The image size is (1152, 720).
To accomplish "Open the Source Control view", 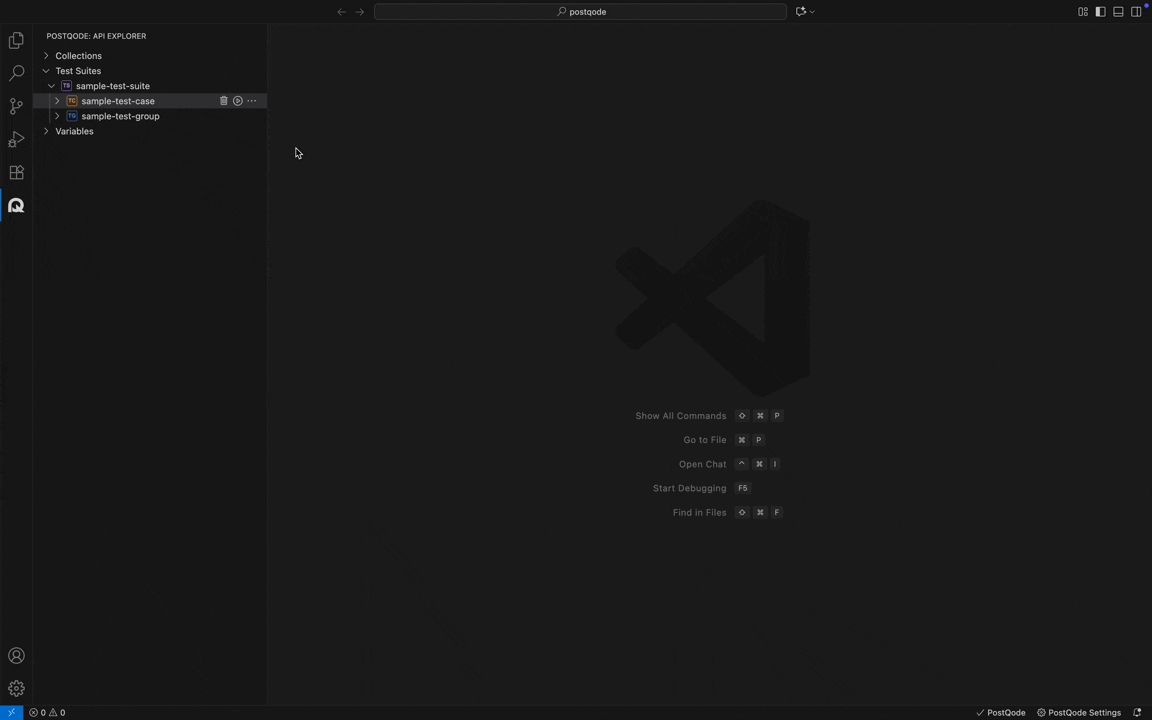I will click(x=16, y=107).
